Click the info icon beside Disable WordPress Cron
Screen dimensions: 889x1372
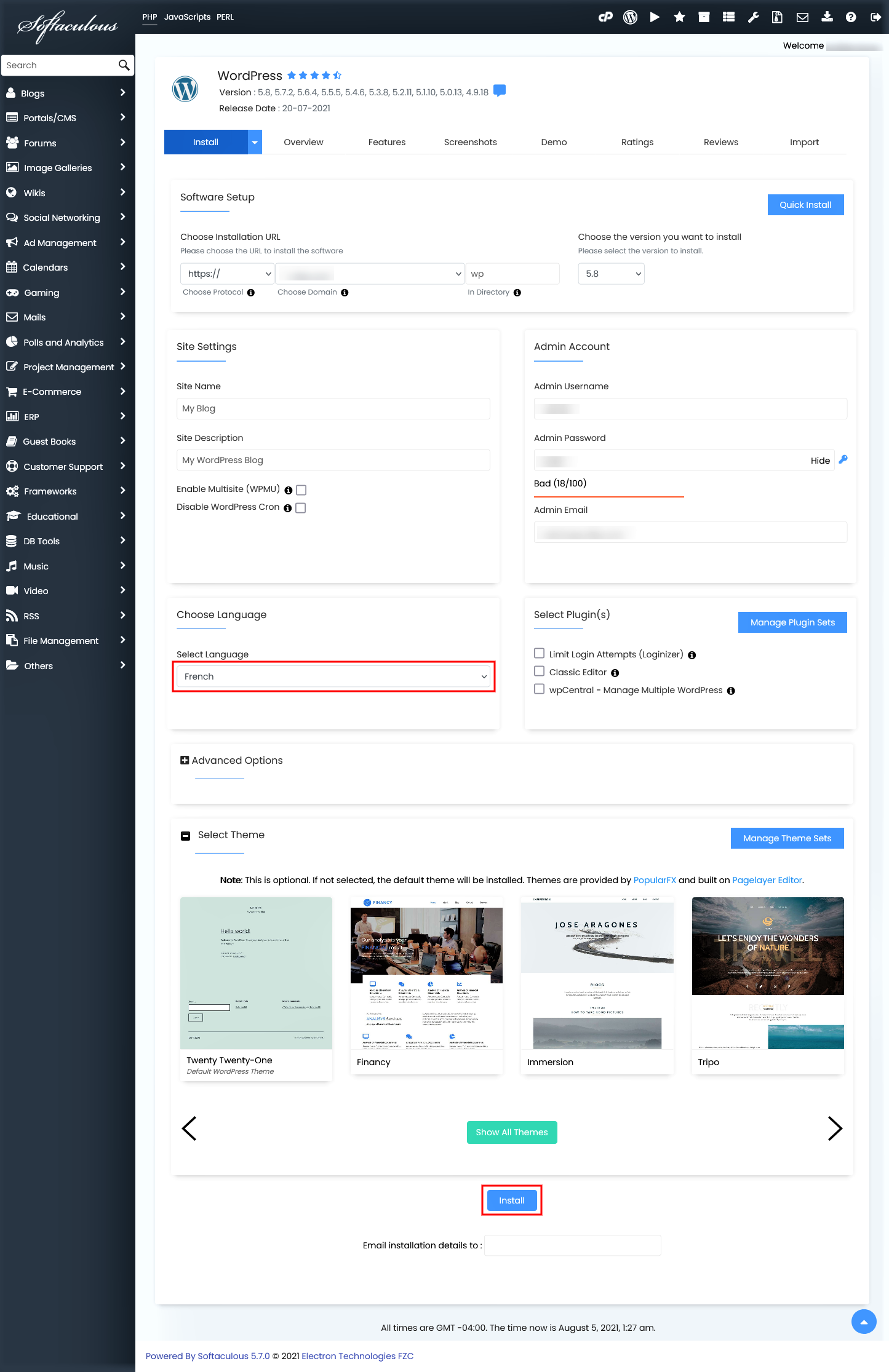click(287, 508)
